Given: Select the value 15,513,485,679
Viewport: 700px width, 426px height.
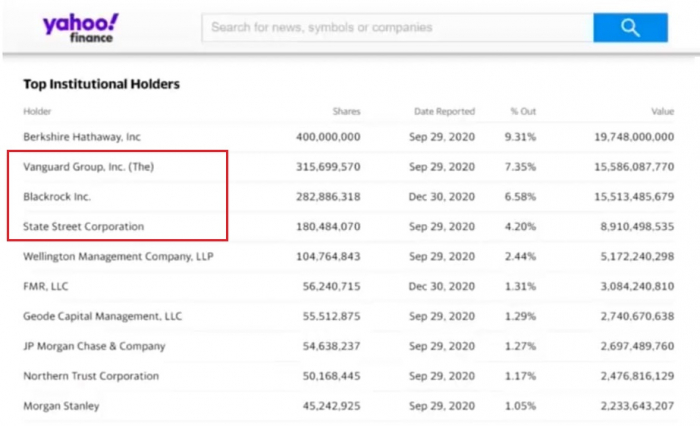Looking at the screenshot, I should pos(634,196).
